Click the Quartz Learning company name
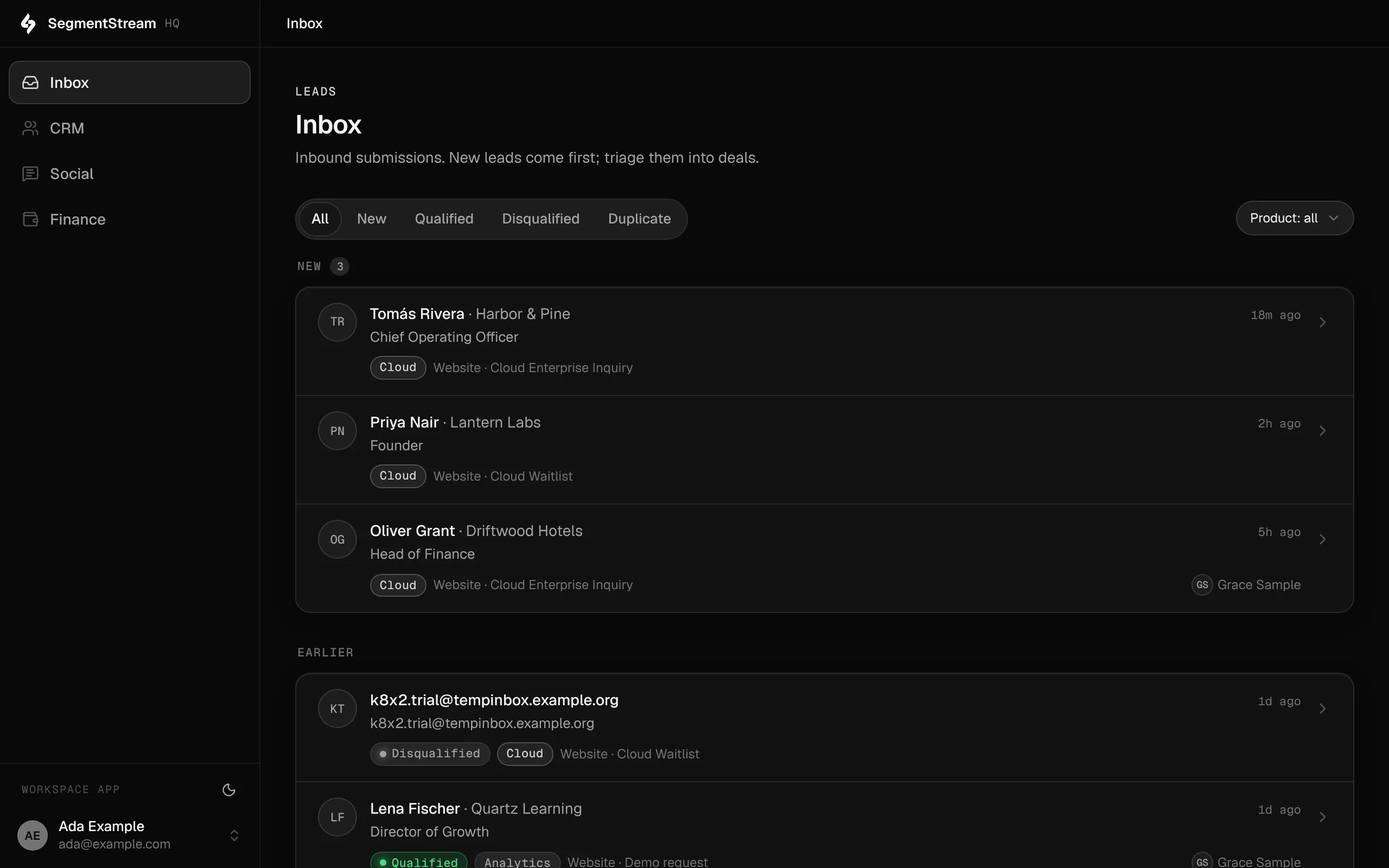1389x868 pixels. pyautogui.click(x=526, y=809)
